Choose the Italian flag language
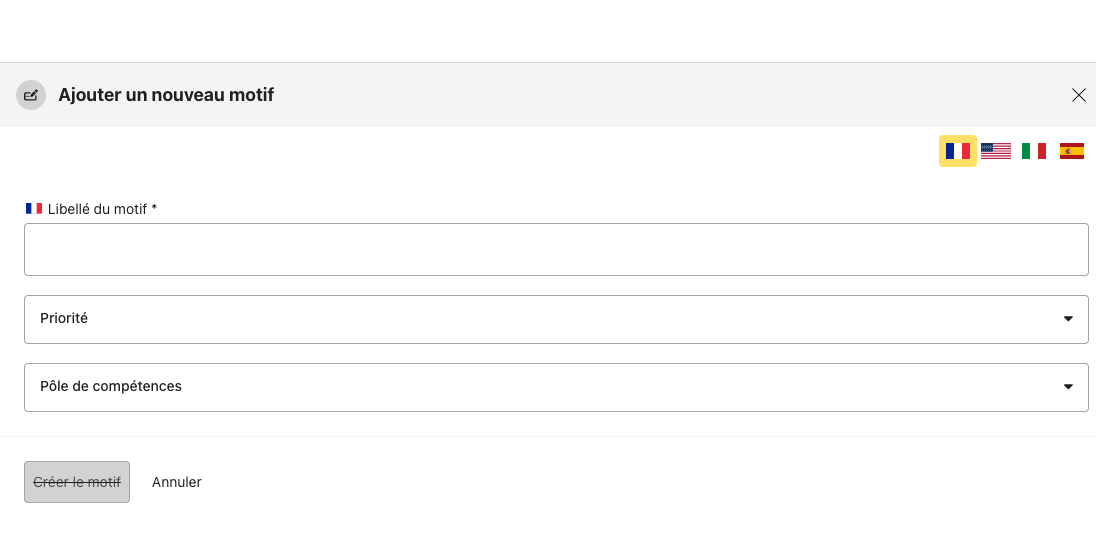The width and height of the screenshot is (1096, 538). [1033, 151]
